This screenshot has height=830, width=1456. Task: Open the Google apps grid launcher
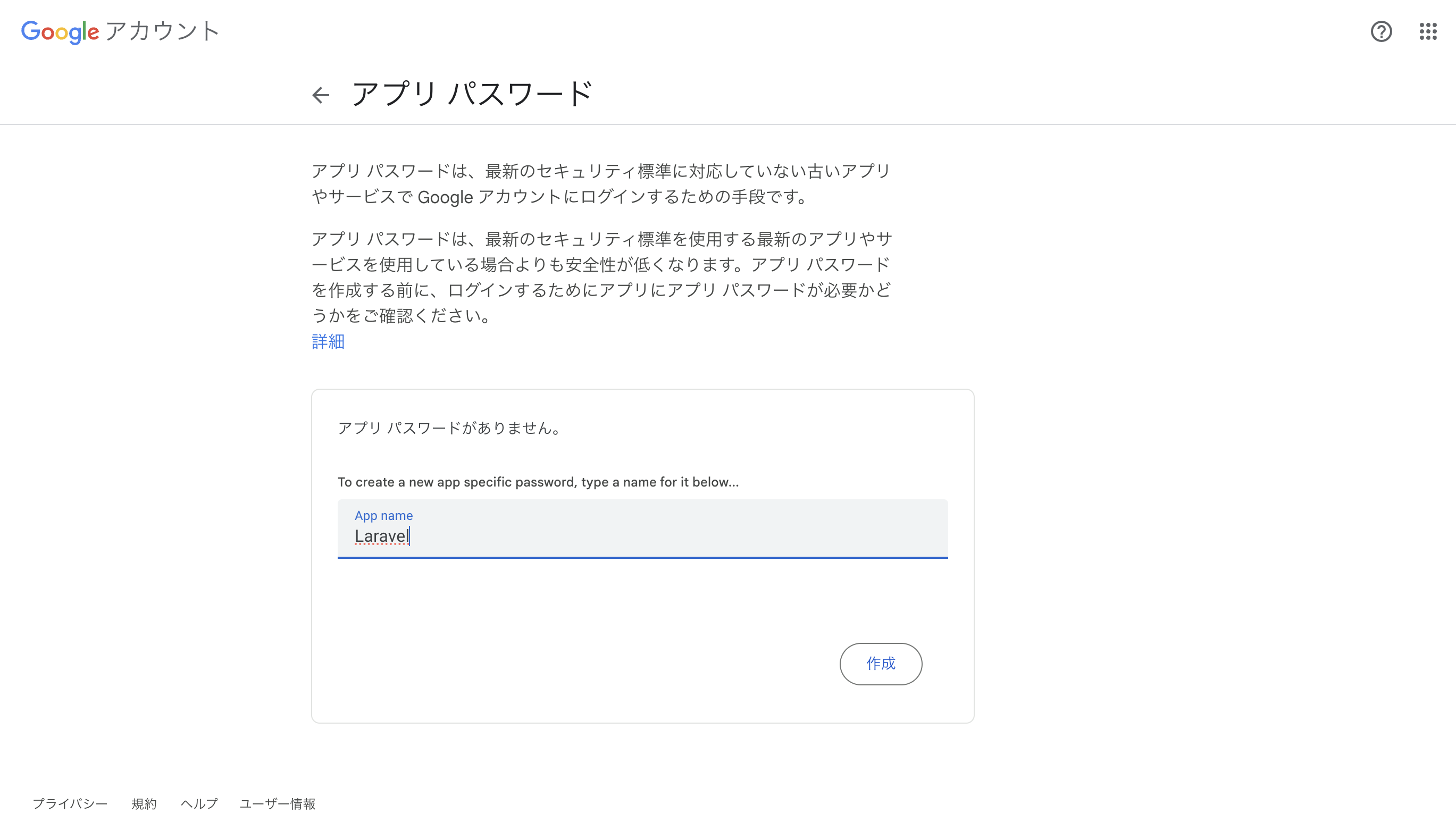[x=1429, y=31]
